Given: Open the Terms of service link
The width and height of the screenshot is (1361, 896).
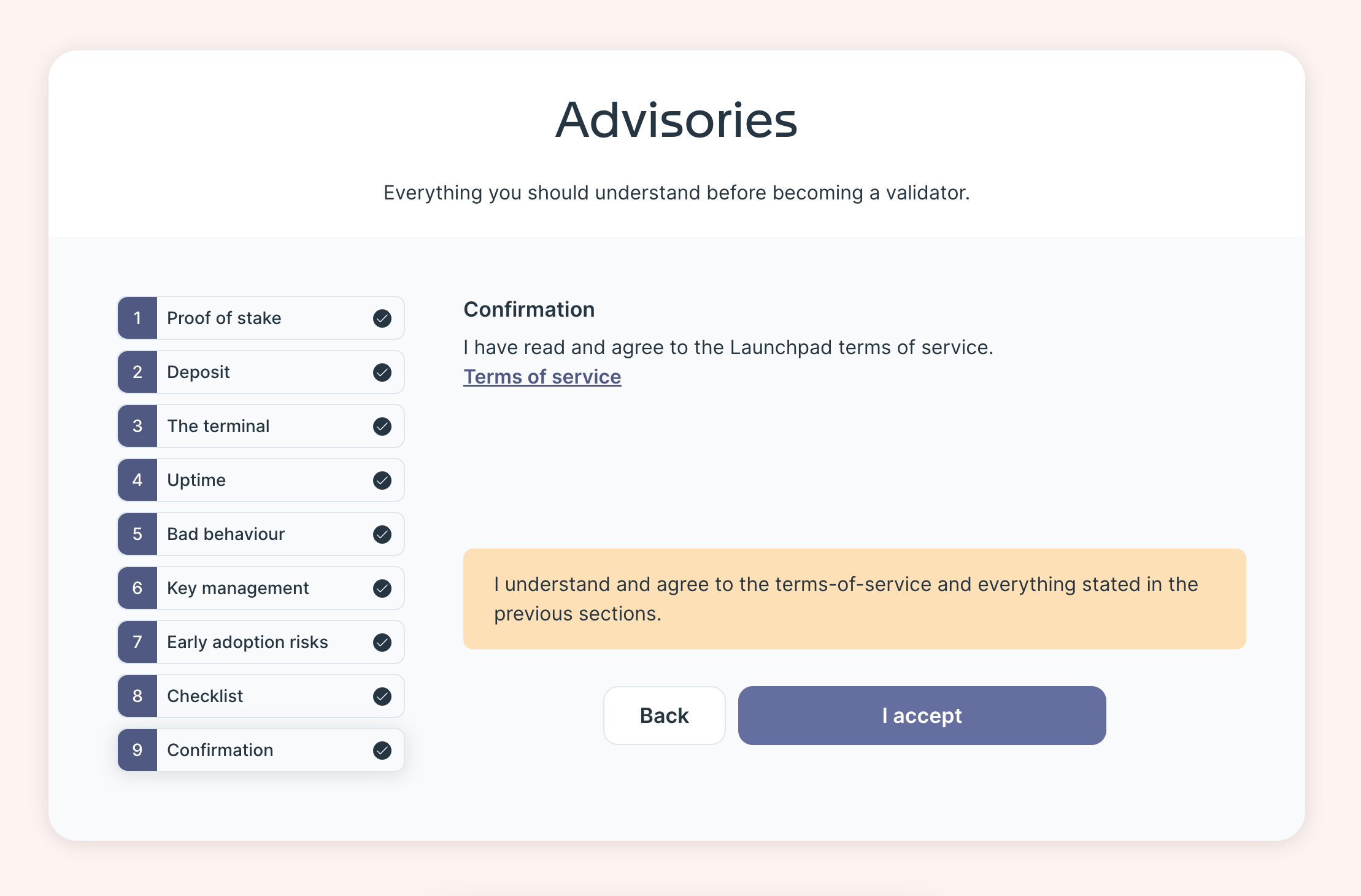Looking at the screenshot, I should pyautogui.click(x=542, y=377).
